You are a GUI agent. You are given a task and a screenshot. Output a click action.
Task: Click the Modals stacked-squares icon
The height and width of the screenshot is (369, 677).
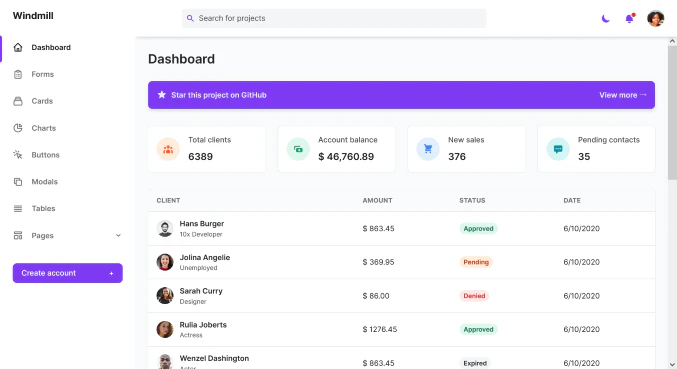[18, 182]
